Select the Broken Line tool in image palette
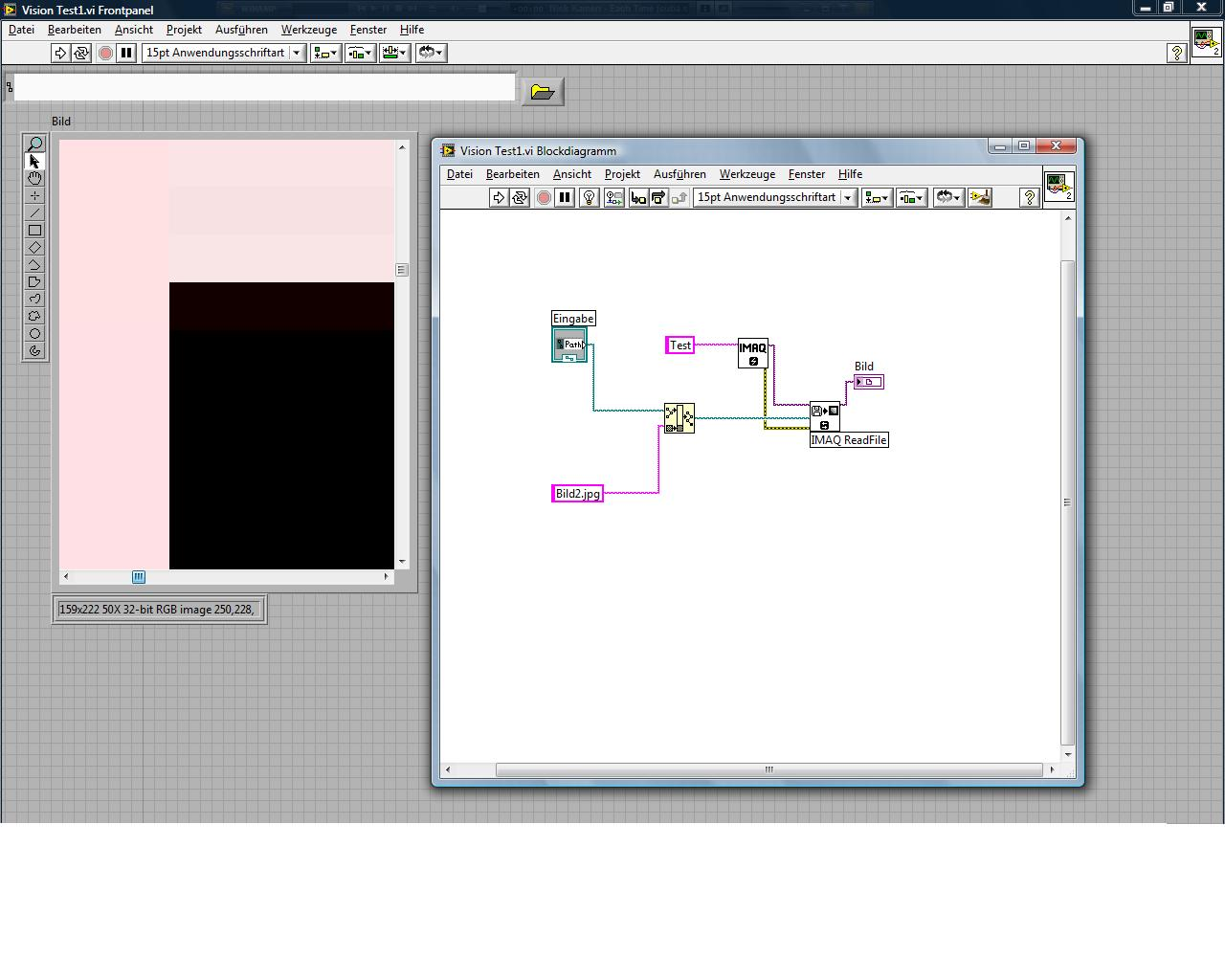Screen dimensions: 1225x980 (x=35, y=264)
